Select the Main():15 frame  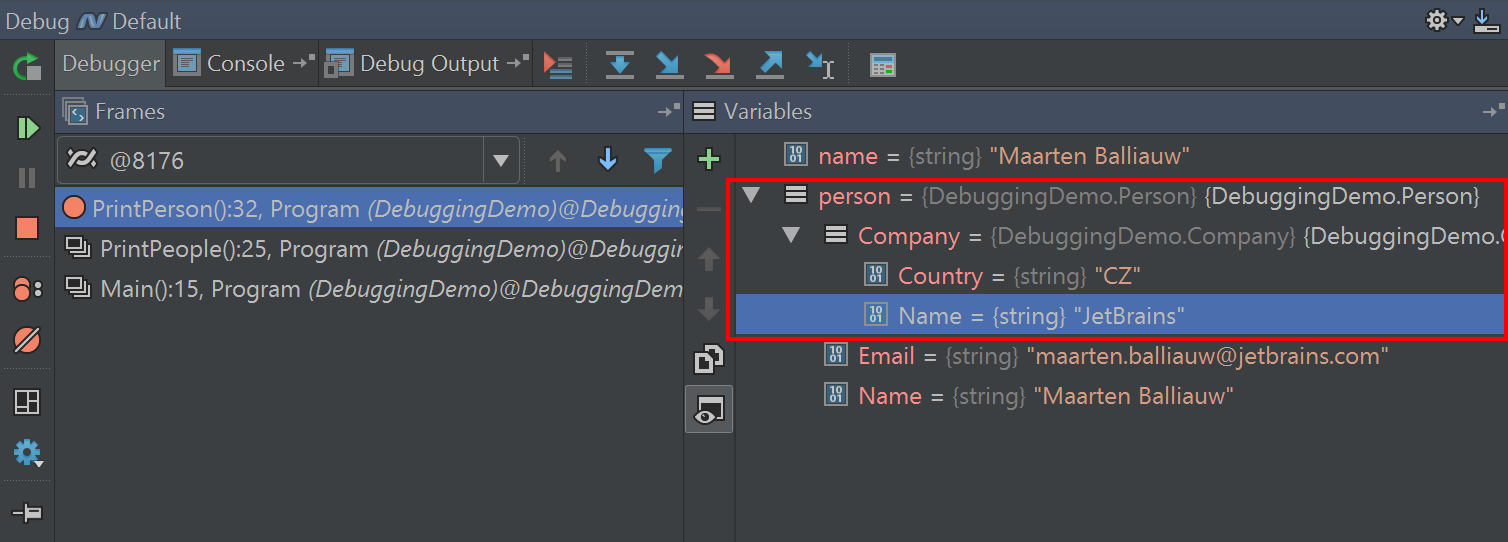tap(369, 289)
